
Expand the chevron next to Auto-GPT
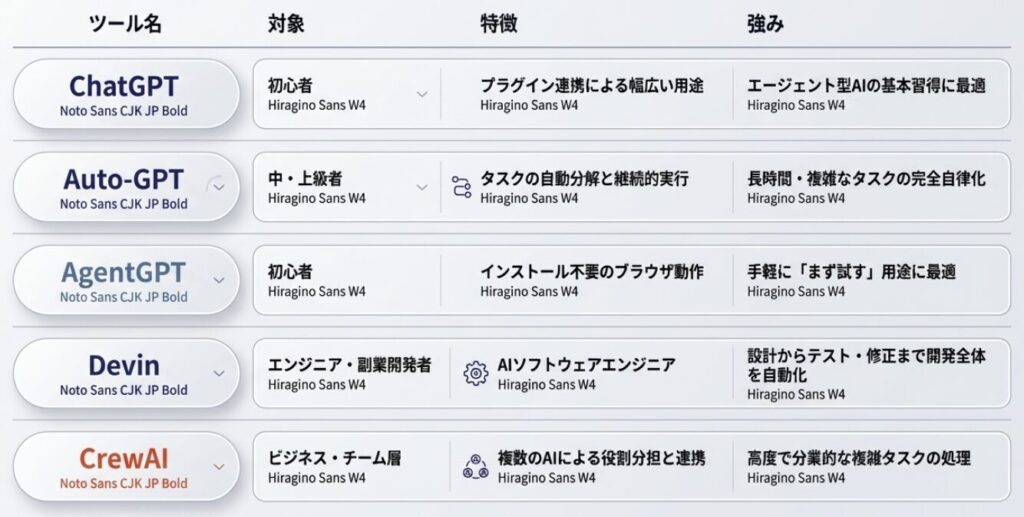[x=217, y=186]
